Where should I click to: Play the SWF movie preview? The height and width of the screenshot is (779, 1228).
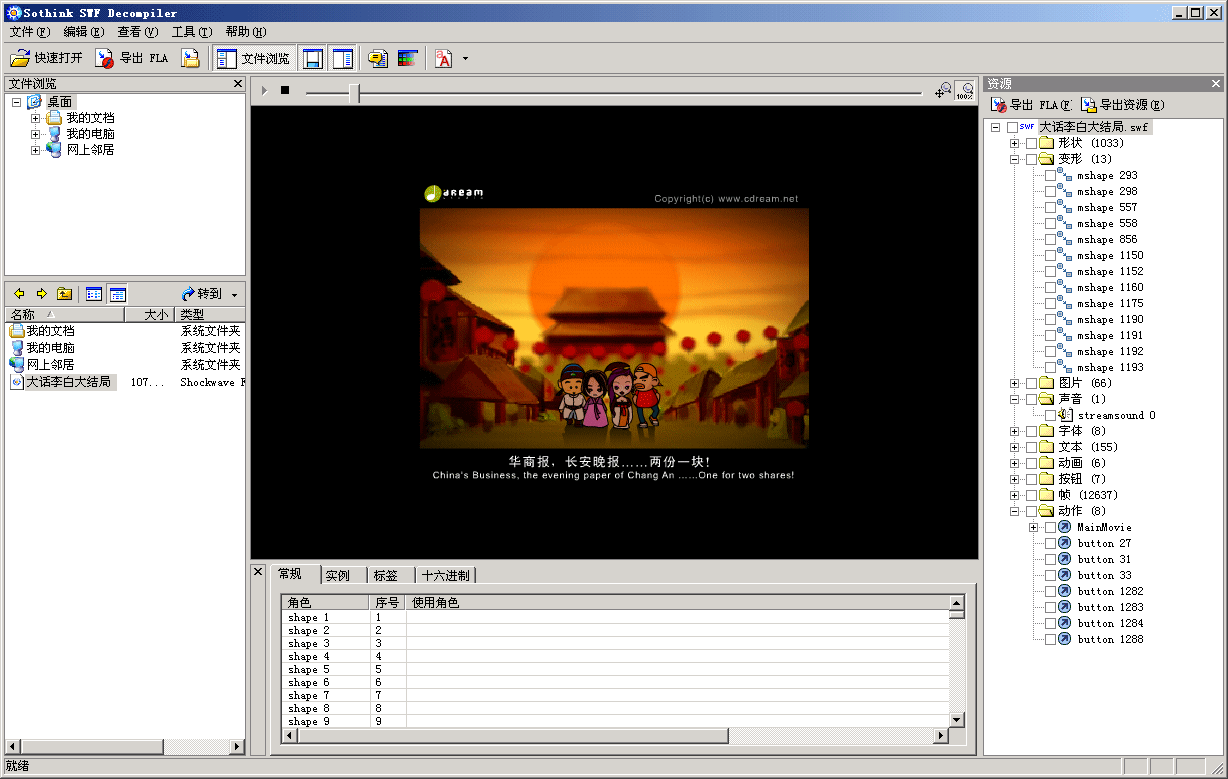[x=264, y=90]
